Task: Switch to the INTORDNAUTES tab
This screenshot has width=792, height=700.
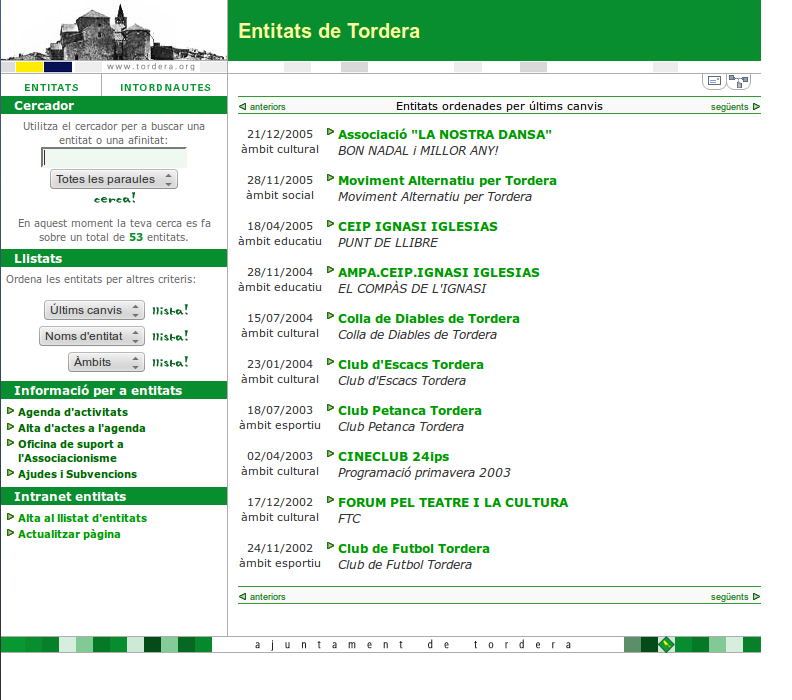Action: pyautogui.click(x=166, y=87)
